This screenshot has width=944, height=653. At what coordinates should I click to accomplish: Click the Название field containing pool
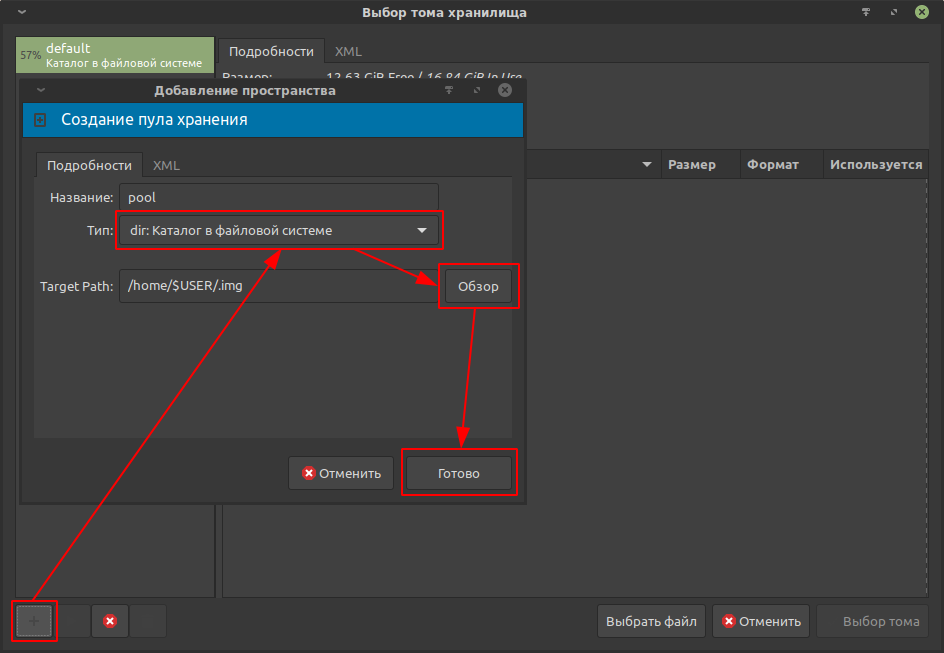click(278, 198)
